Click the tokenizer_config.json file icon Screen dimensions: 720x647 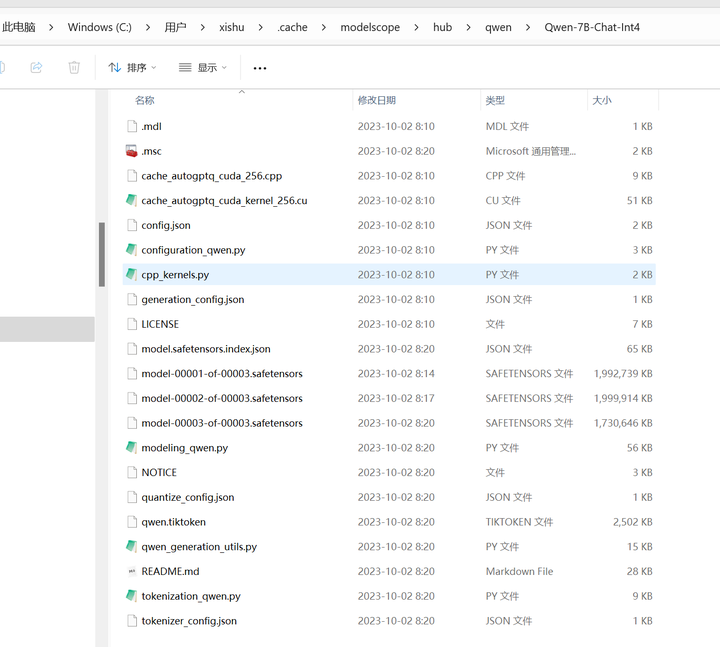point(132,621)
